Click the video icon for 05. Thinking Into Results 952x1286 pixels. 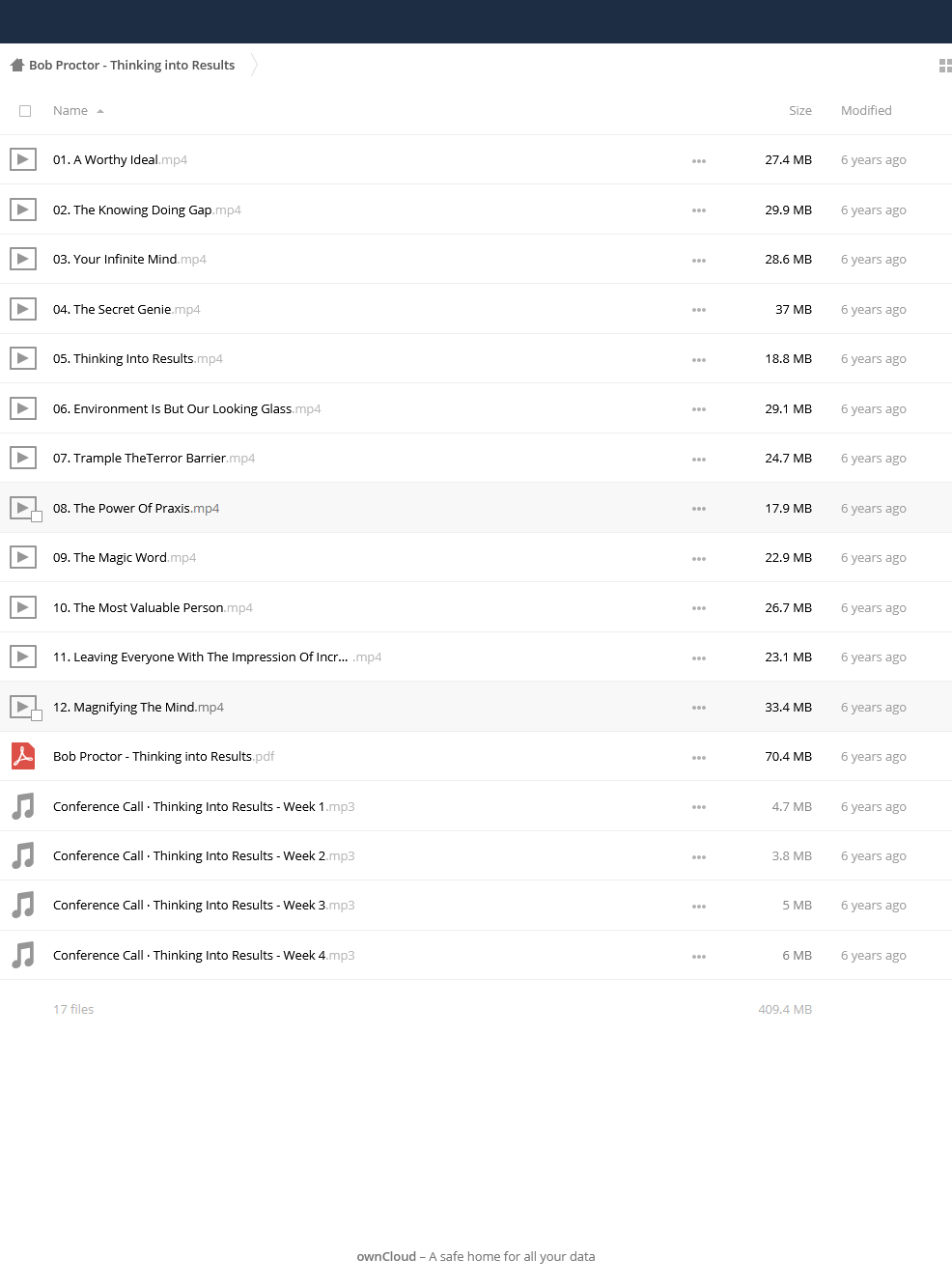pyautogui.click(x=23, y=358)
